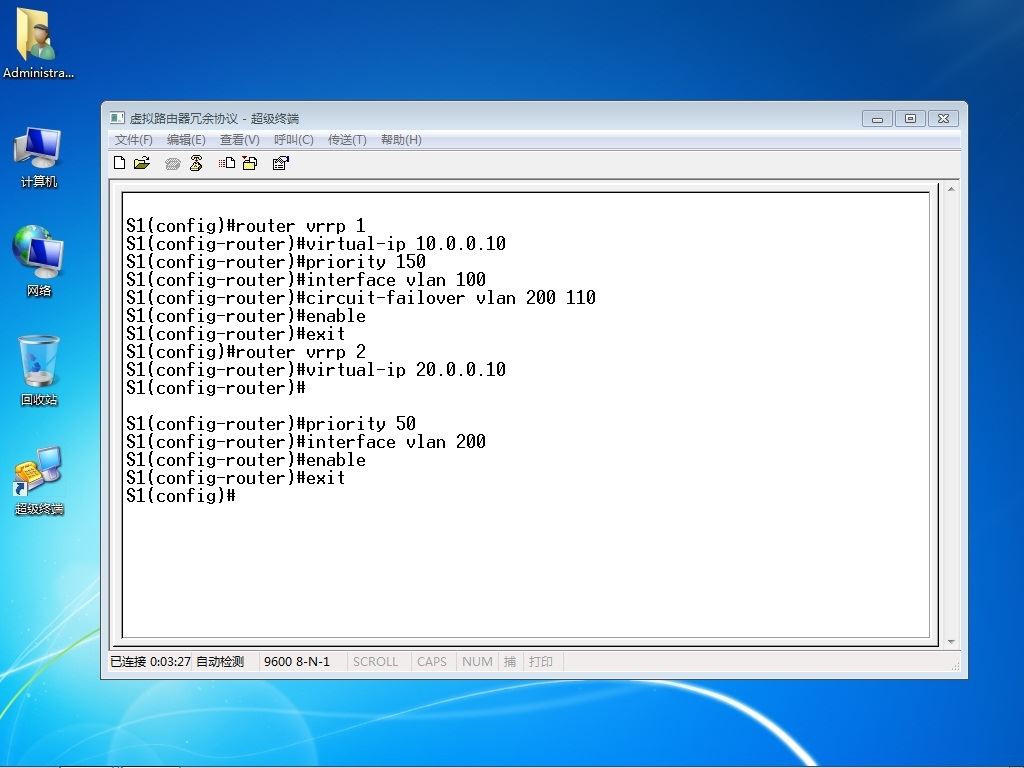Click the 'priority 50' line
The image size is (1024, 768).
point(271,424)
